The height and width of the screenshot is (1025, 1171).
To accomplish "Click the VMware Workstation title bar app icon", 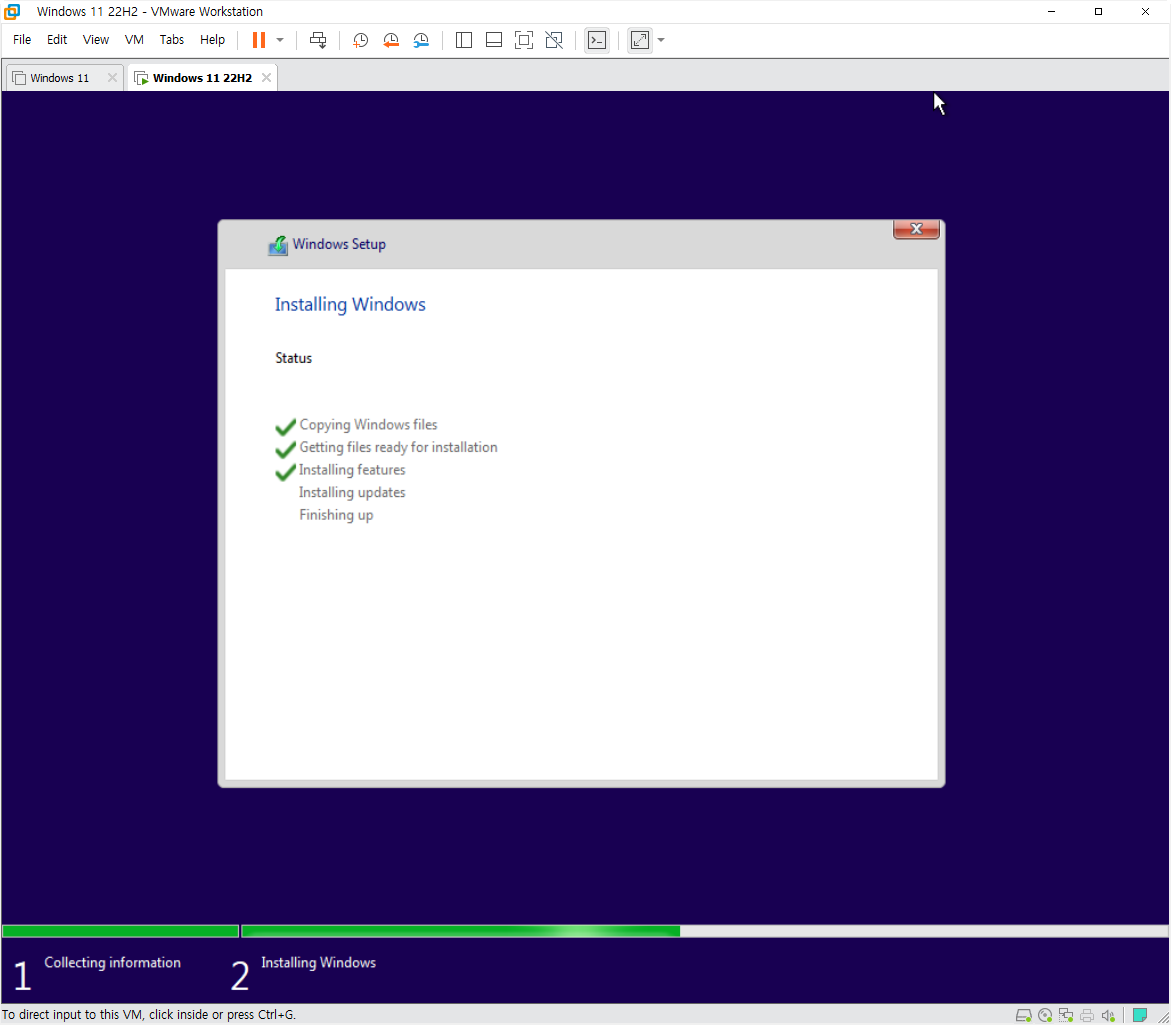I will pos(13,11).
